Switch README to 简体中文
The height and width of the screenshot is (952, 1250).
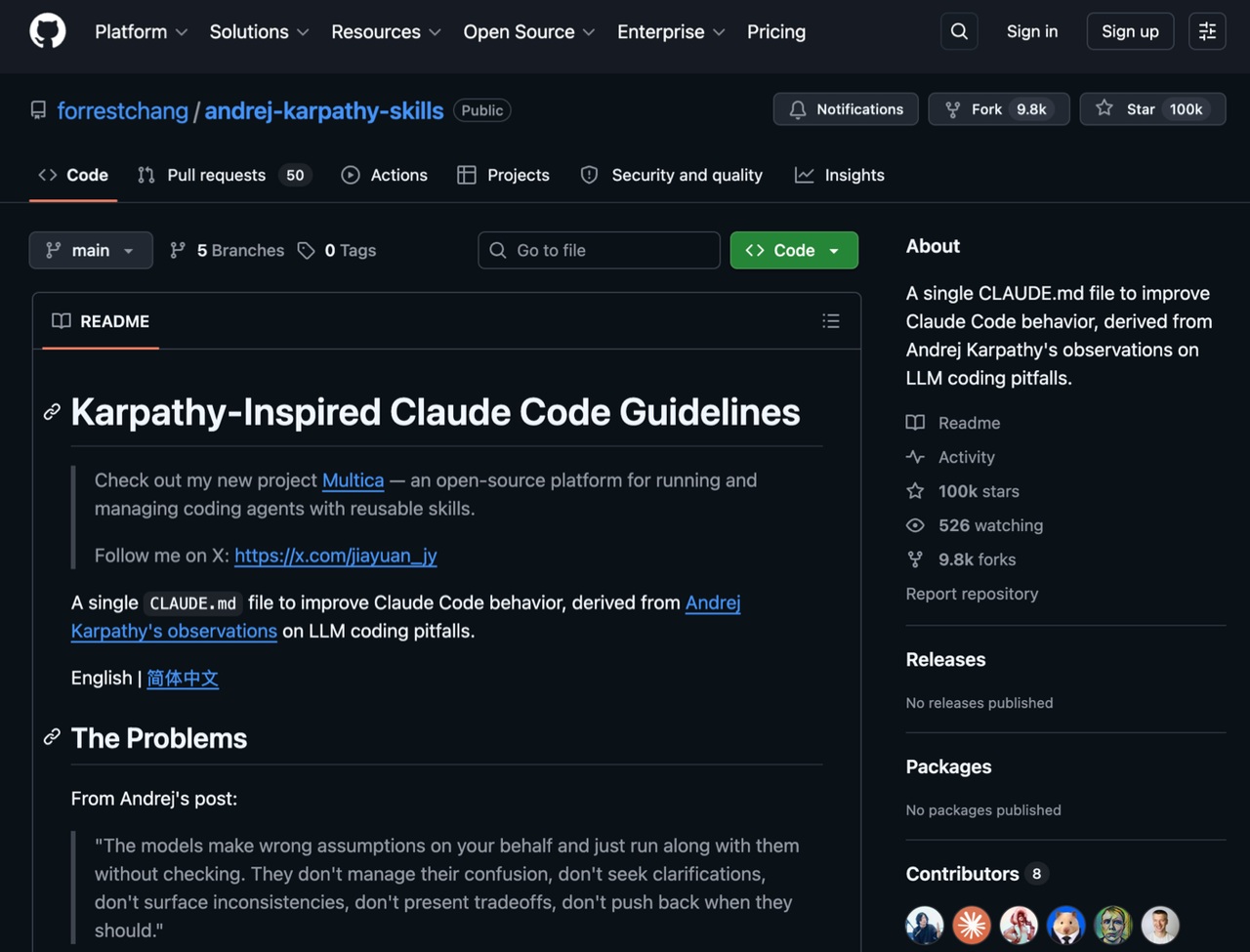point(183,678)
